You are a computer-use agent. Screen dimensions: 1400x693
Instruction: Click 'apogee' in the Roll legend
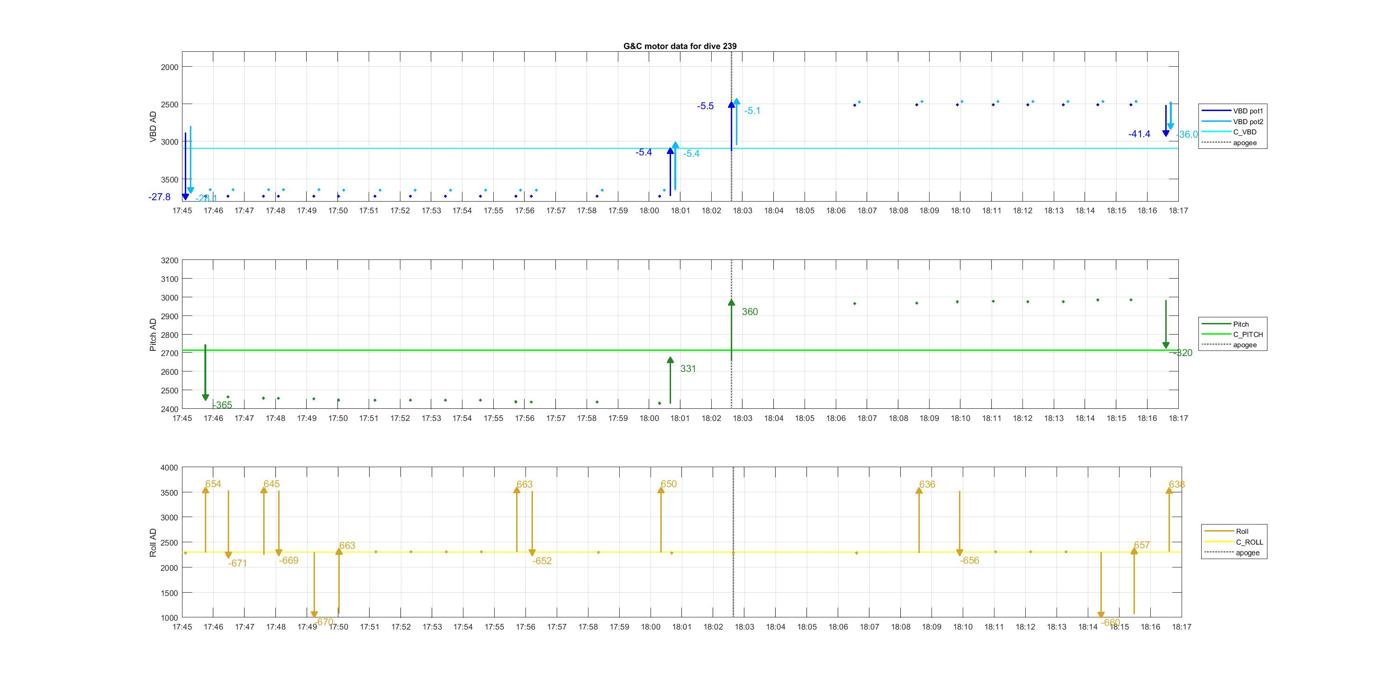1247,553
